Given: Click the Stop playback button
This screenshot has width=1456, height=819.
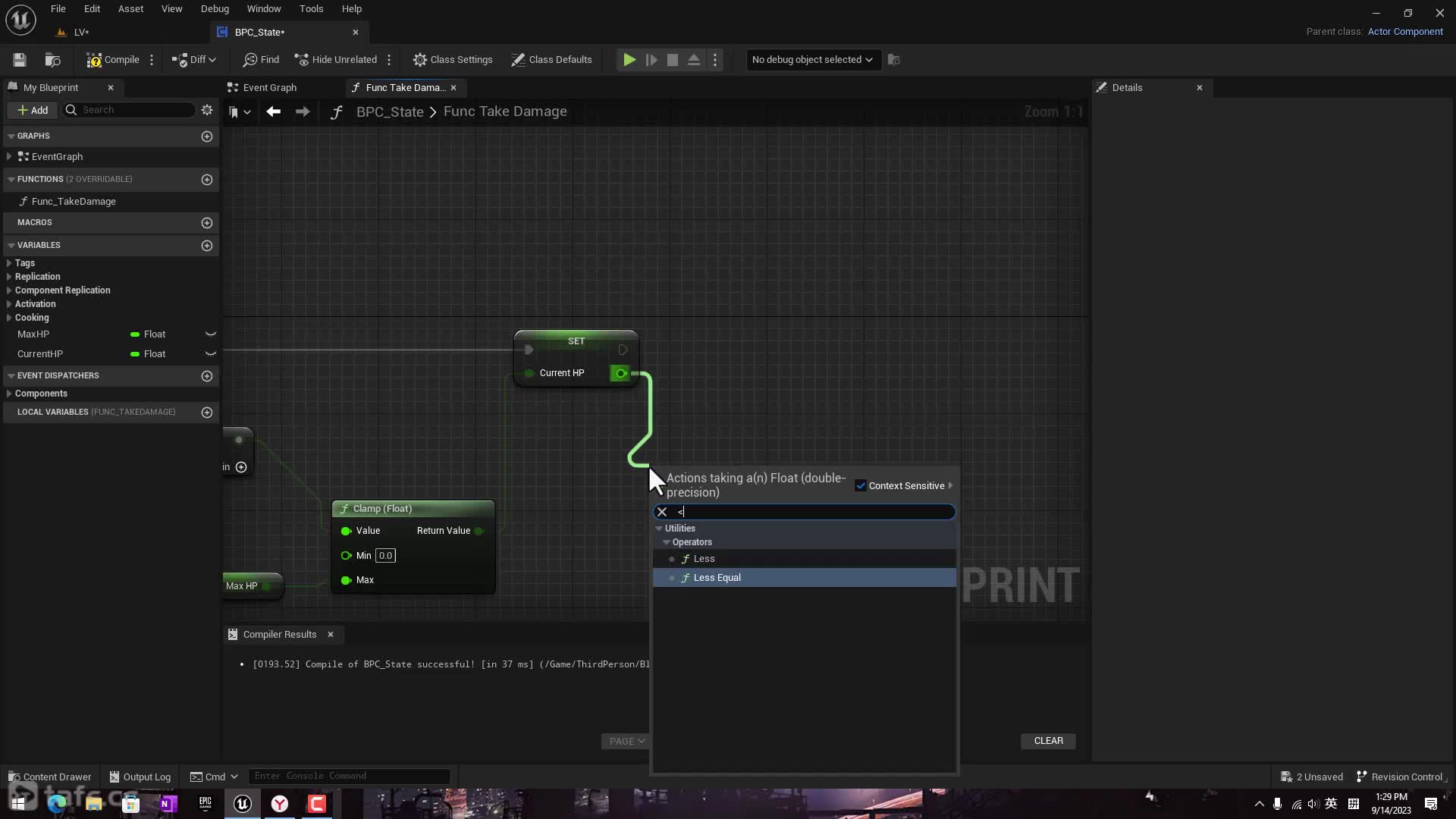Looking at the screenshot, I should [673, 60].
